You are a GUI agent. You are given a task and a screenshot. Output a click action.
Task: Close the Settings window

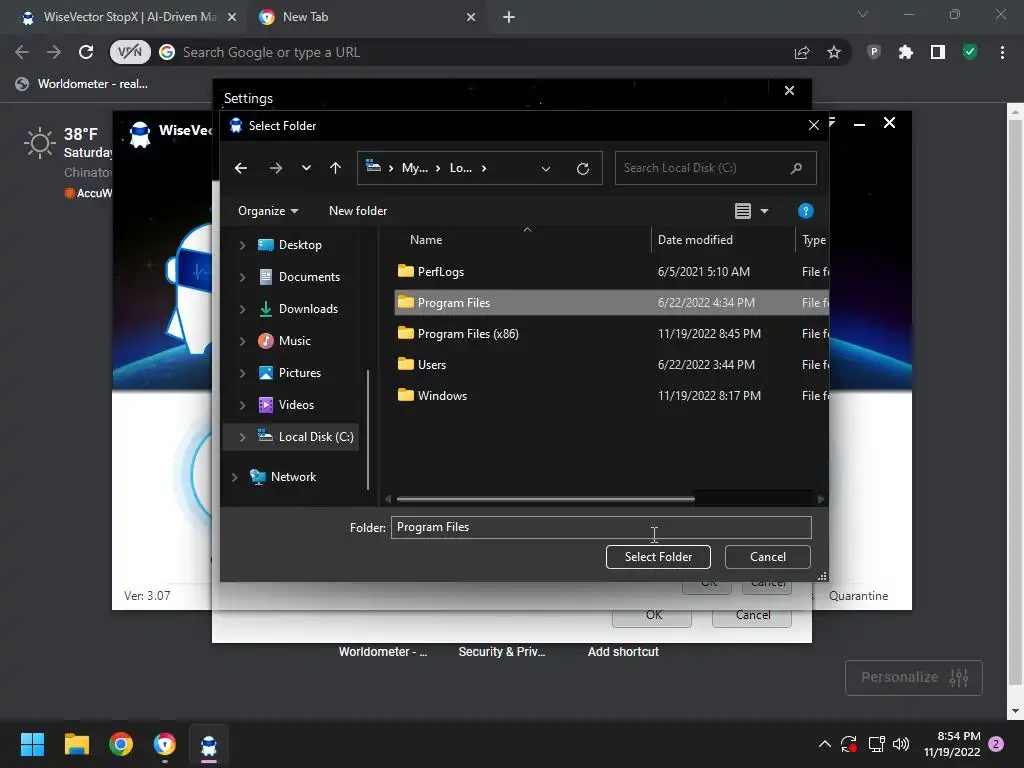pos(790,91)
